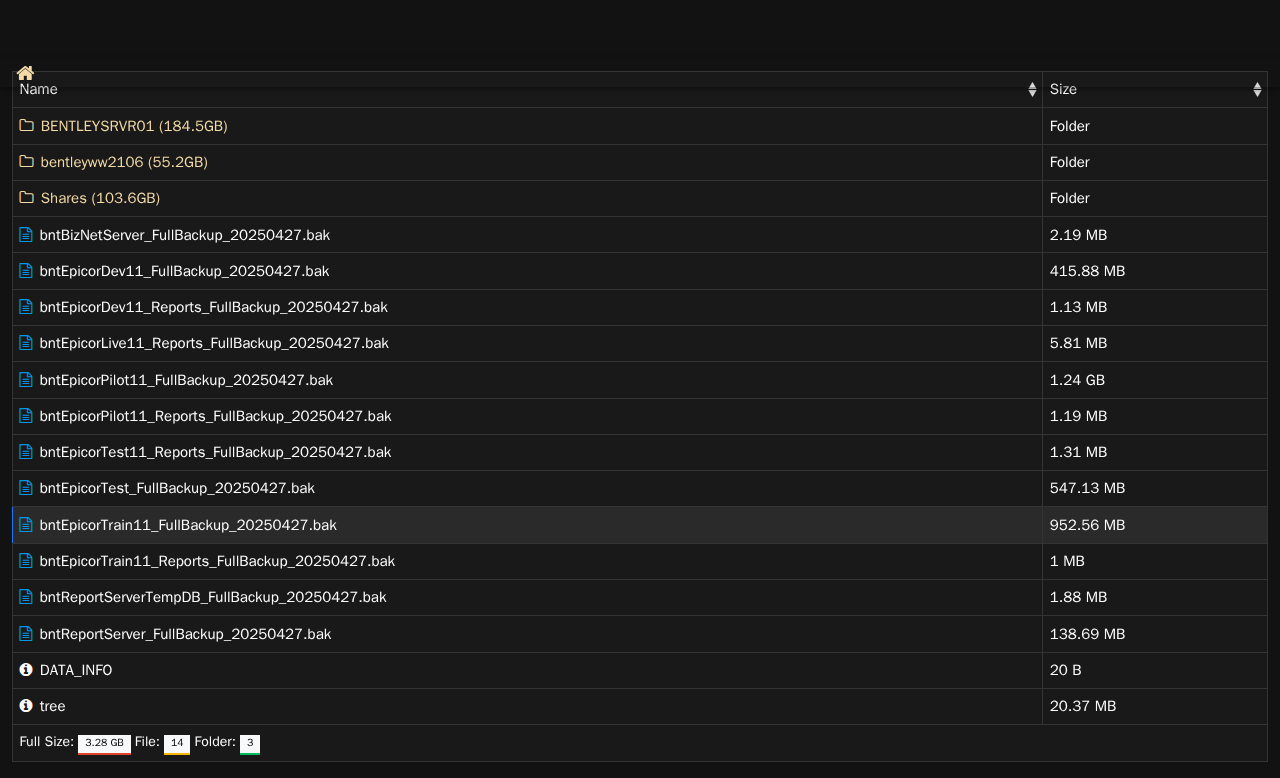The image size is (1280, 778).
Task: Select the bntBizNetServer backup file icon
Action: point(26,235)
